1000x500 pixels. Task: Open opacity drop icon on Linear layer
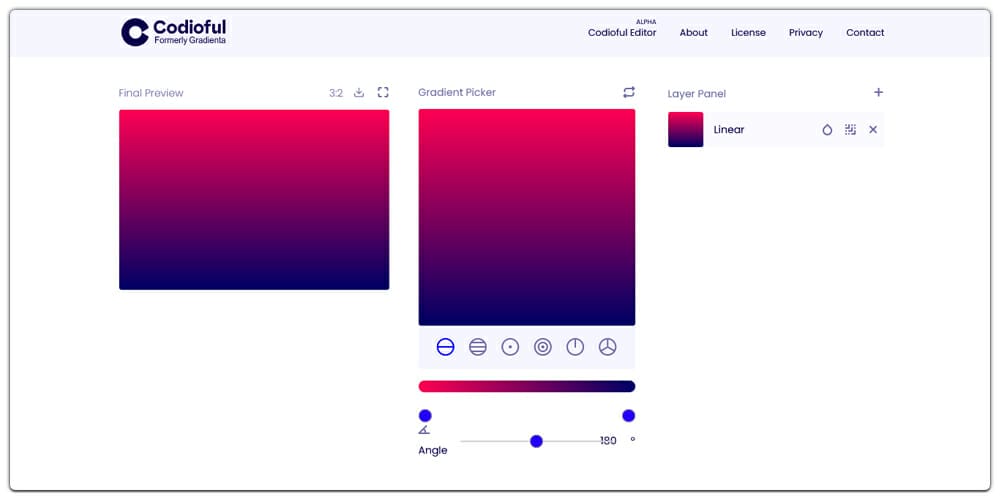pyautogui.click(x=827, y=130)
